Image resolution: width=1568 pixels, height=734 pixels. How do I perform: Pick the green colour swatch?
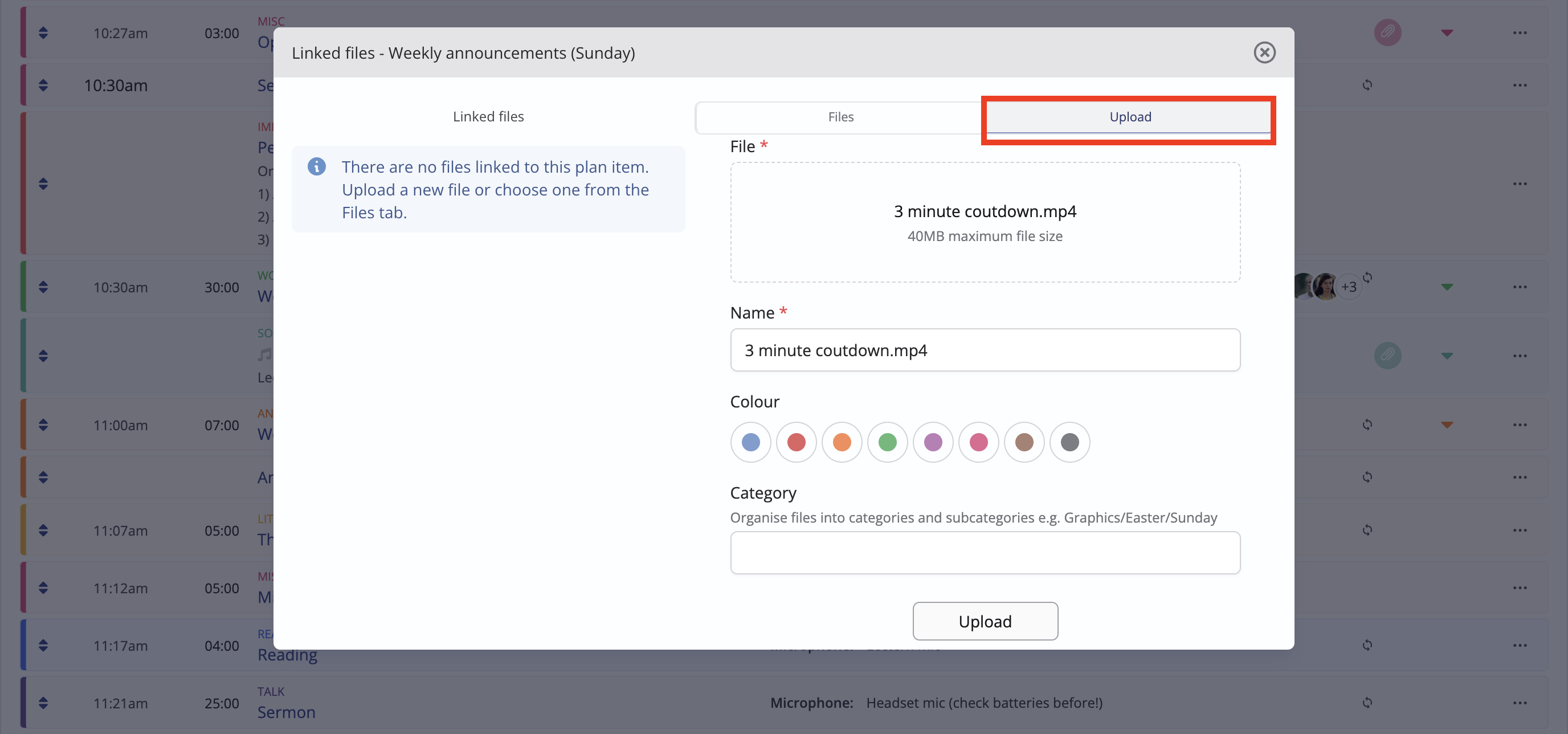pyautogui.click(x=888, y=442)
